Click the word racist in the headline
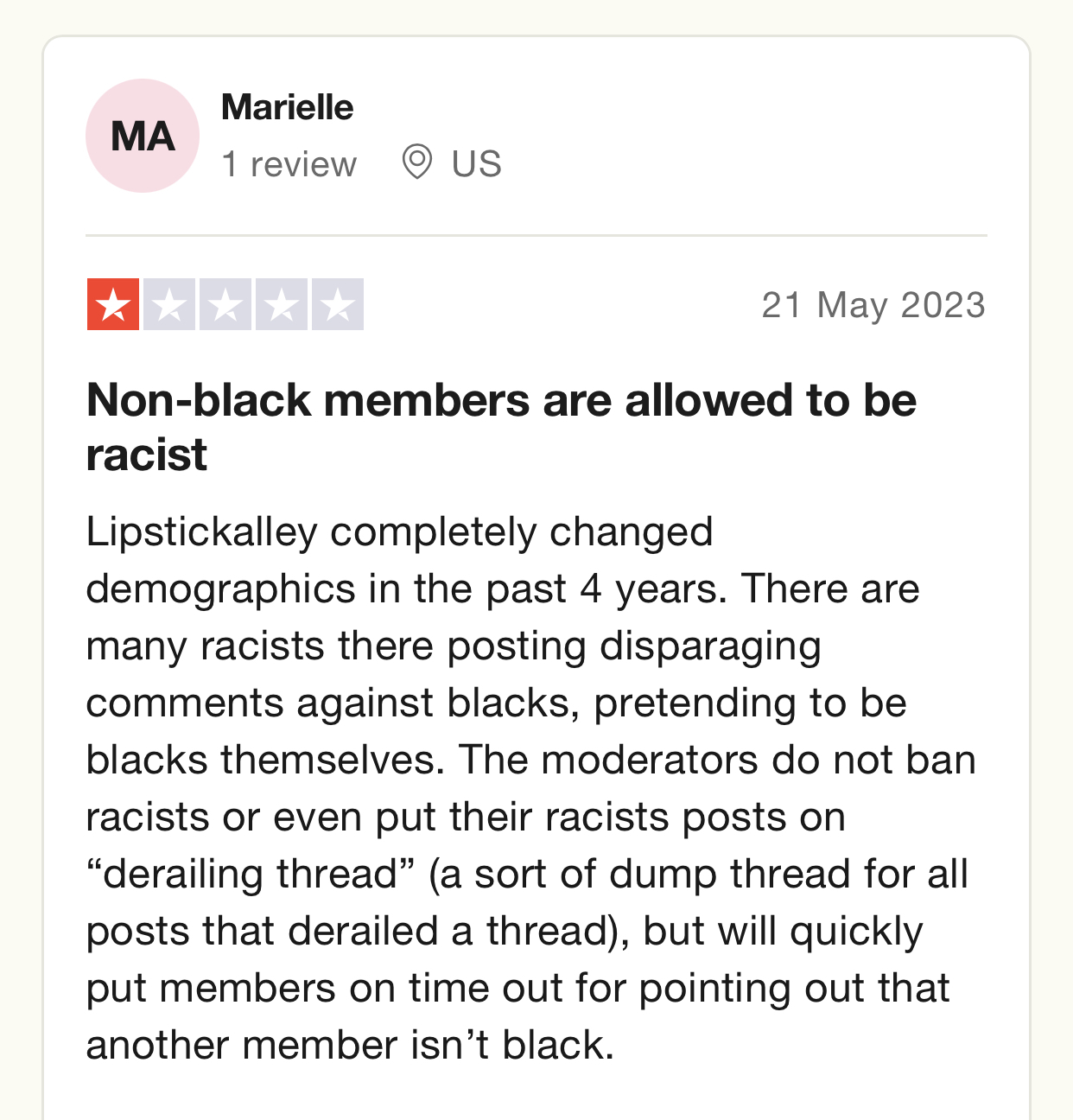This screenshot has height=1120, width=1073. click(147, 455)
